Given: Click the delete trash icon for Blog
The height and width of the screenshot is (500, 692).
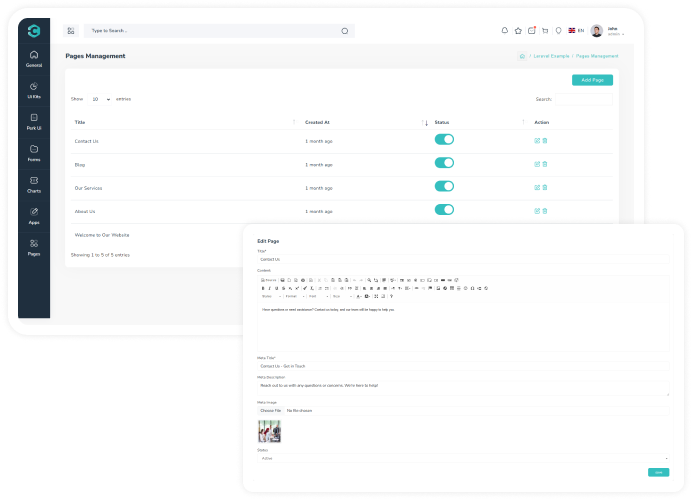Looking at the screenshot, I should click(545, 164).
